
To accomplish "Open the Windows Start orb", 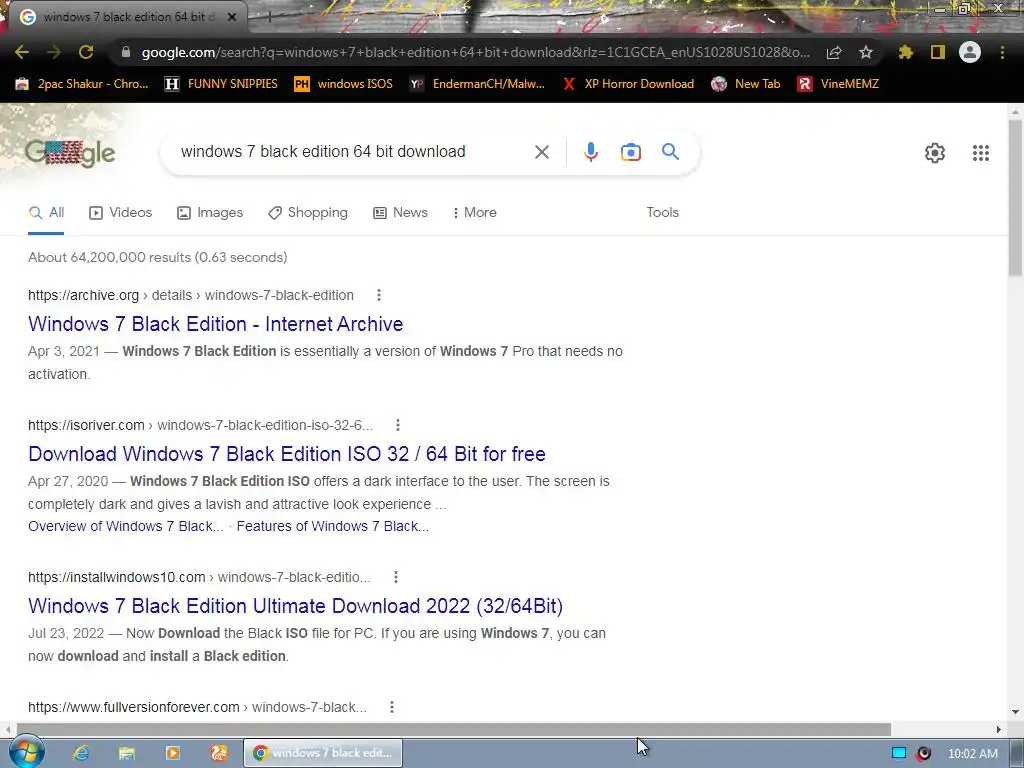I will point(26,752).
